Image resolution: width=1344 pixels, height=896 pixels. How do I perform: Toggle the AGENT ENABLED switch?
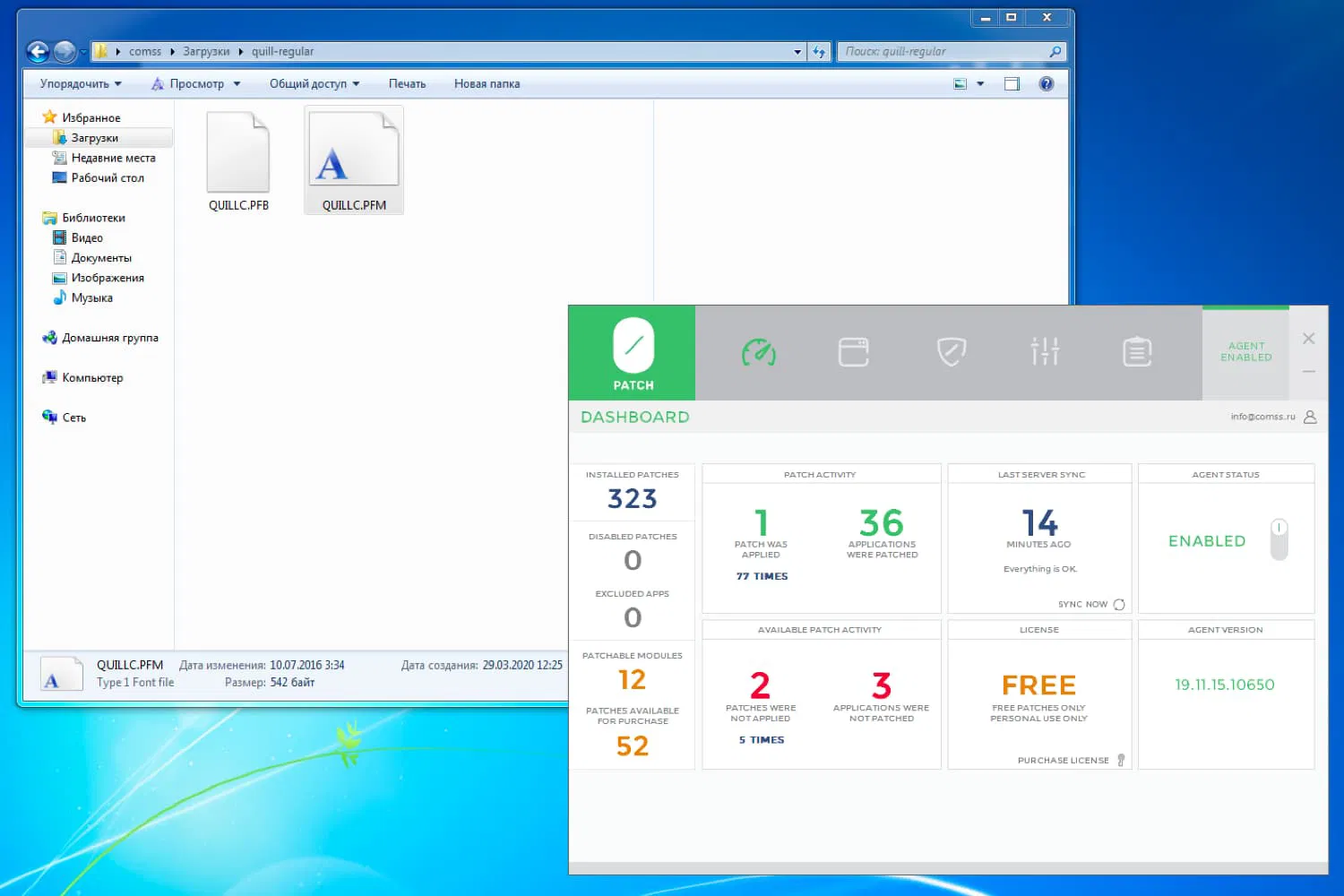coord(1246,351)
